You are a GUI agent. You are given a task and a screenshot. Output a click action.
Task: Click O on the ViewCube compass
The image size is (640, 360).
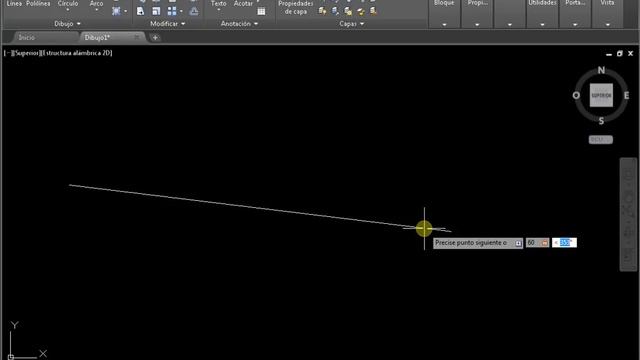(x=576, y=96)
